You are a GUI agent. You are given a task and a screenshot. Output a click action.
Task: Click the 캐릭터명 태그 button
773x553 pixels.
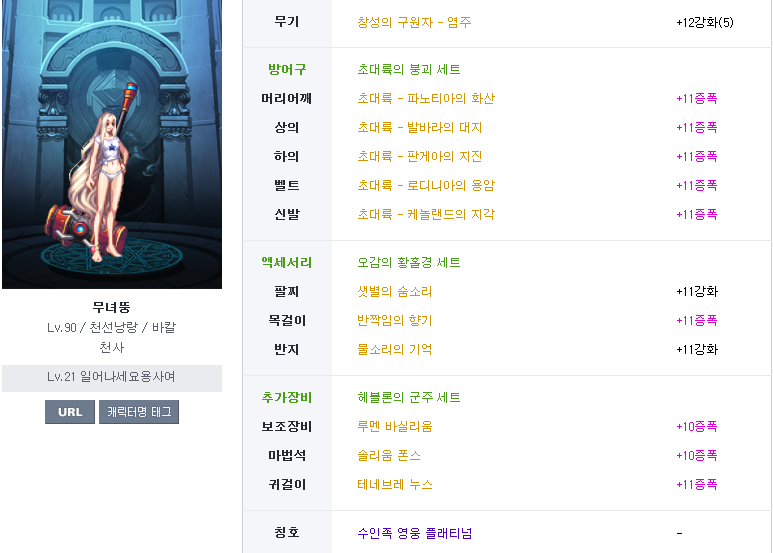click(x=139, y=412)
